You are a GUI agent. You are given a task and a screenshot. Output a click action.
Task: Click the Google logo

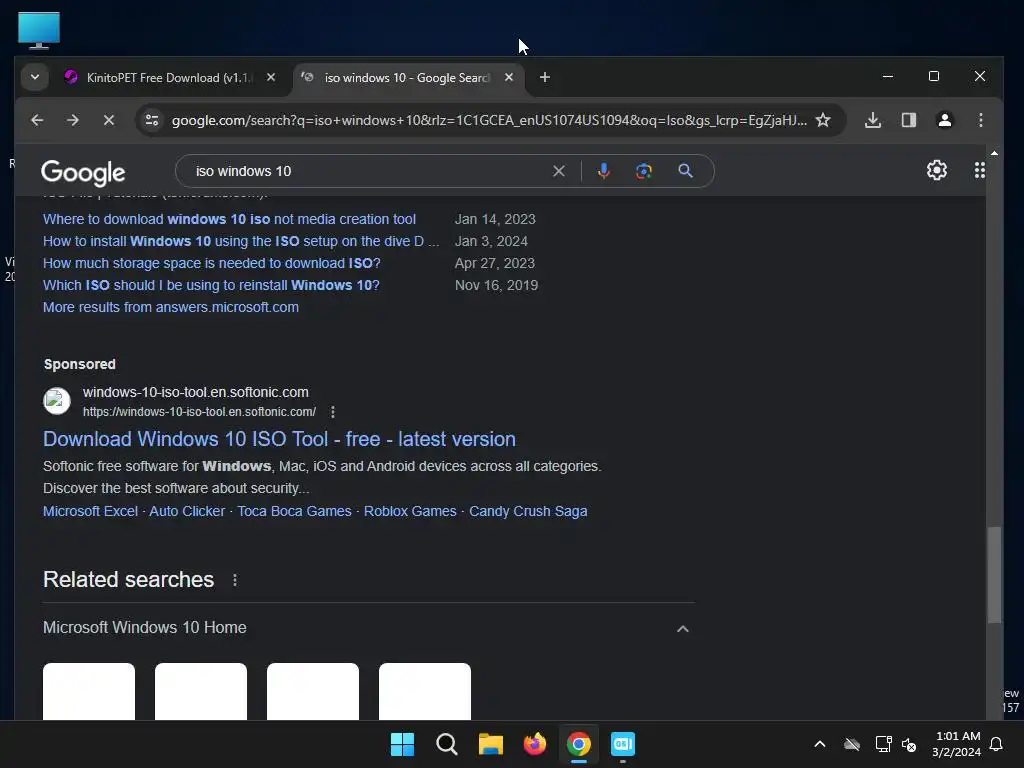[83, 172]
